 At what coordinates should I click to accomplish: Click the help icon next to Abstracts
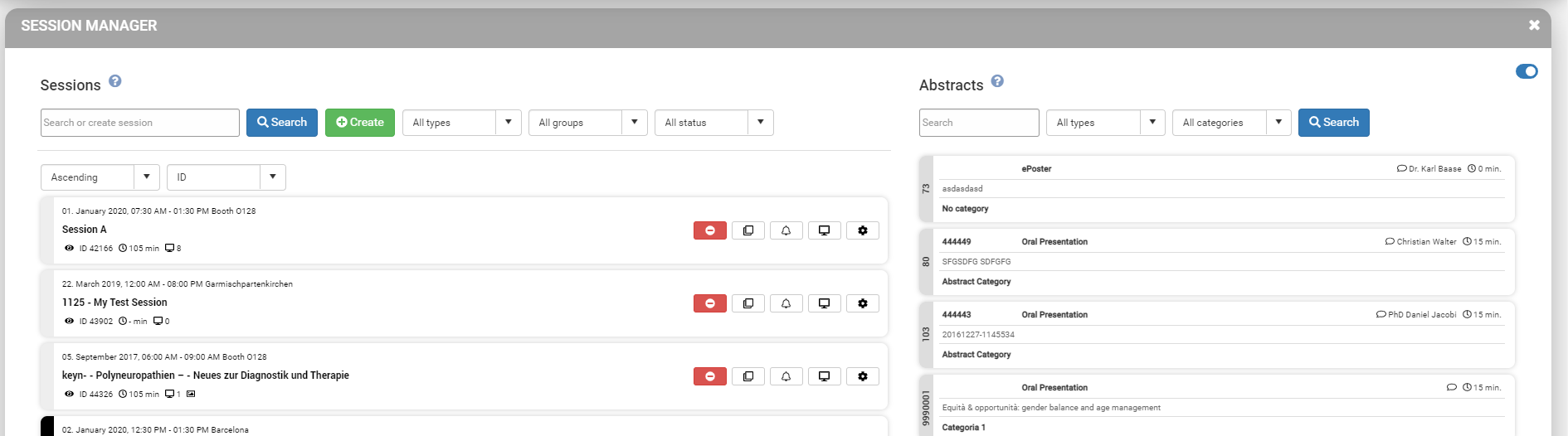click(997, 81)
